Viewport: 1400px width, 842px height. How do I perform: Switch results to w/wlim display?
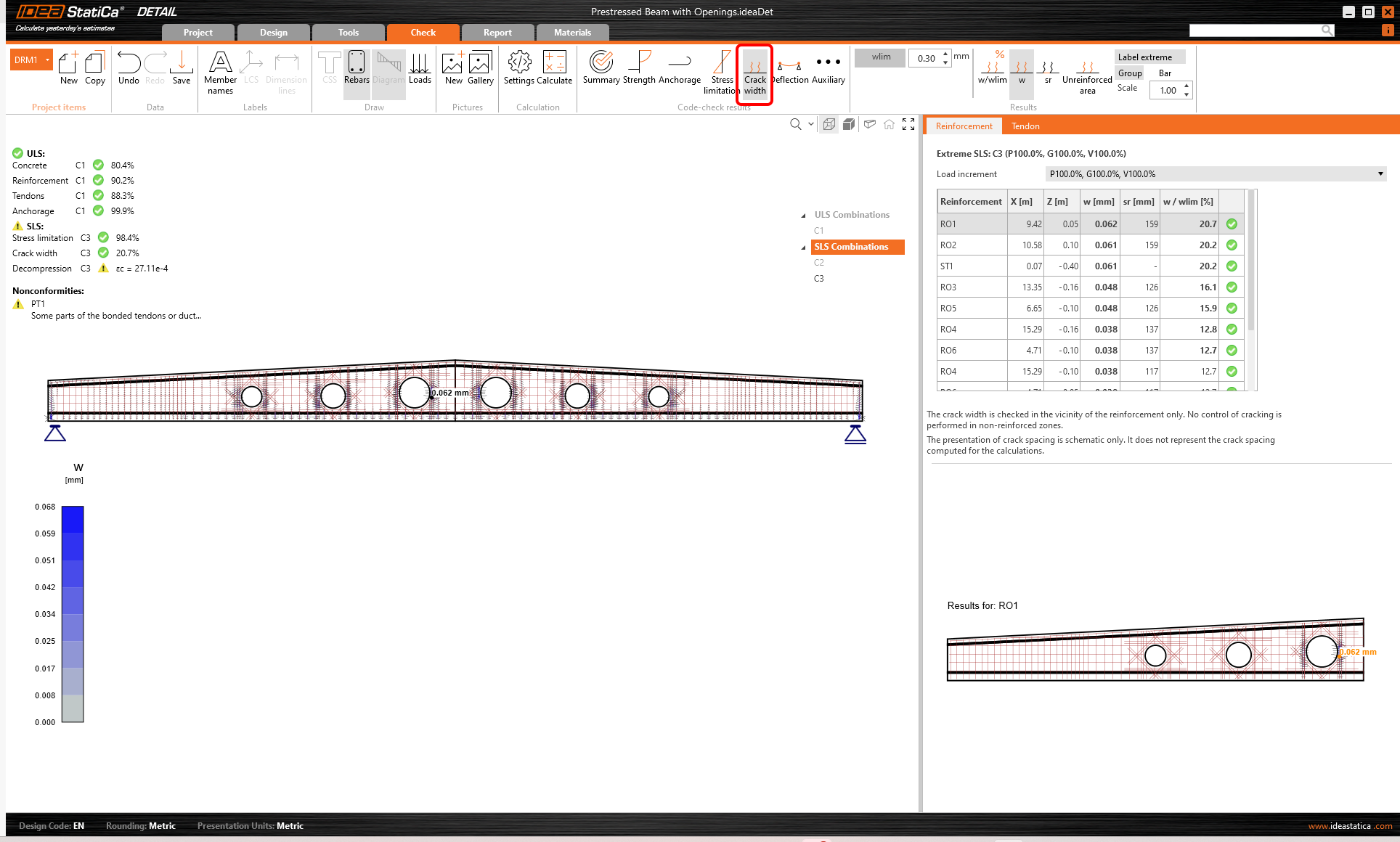pyautogui.click(x=992, y=68)
